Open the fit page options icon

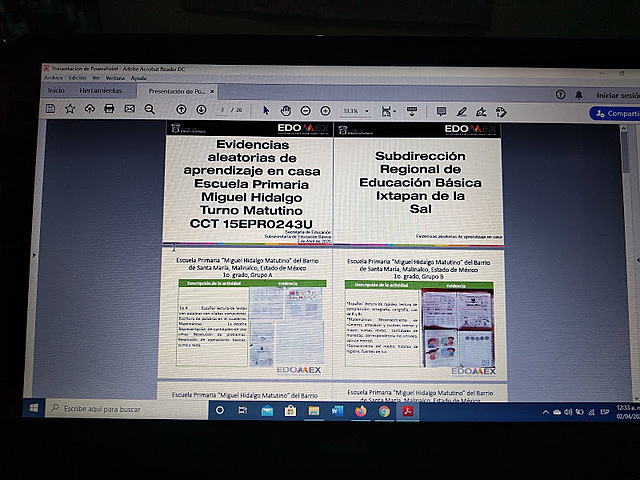pyautogui.click(x=388, y=111)
